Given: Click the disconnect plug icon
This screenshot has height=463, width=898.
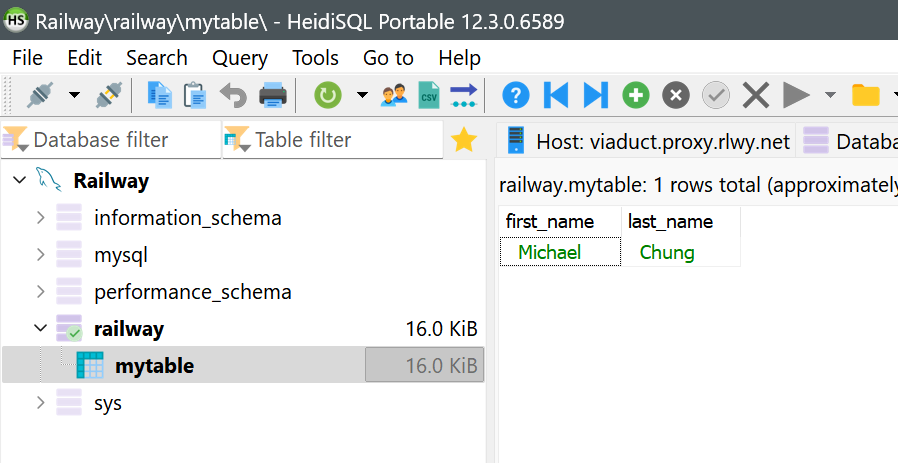Looking at the screenshot, I should (109, 95).
